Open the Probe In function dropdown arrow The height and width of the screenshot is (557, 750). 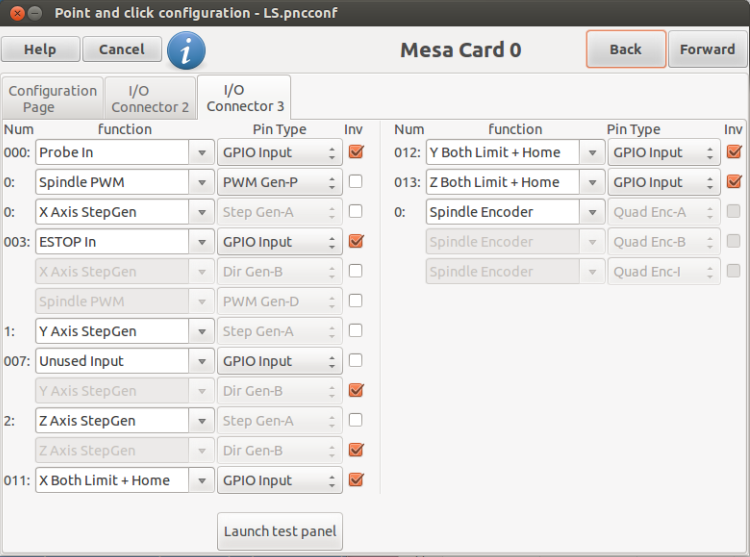coord(202,153)
